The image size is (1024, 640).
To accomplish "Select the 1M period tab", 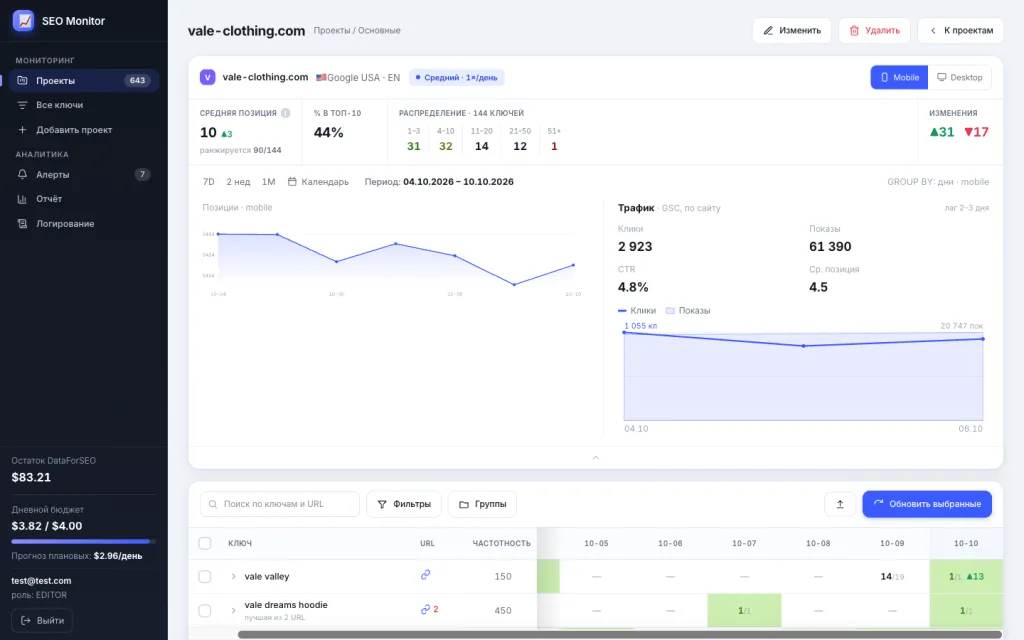I will click(x=268, y=182).
